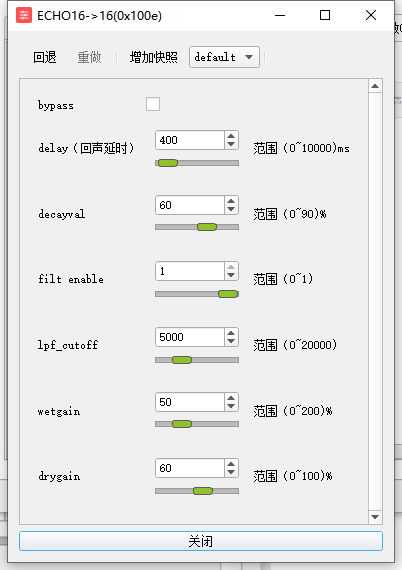
Task: Click the delay (回声延时) label
Action: (x=86, y=148)
